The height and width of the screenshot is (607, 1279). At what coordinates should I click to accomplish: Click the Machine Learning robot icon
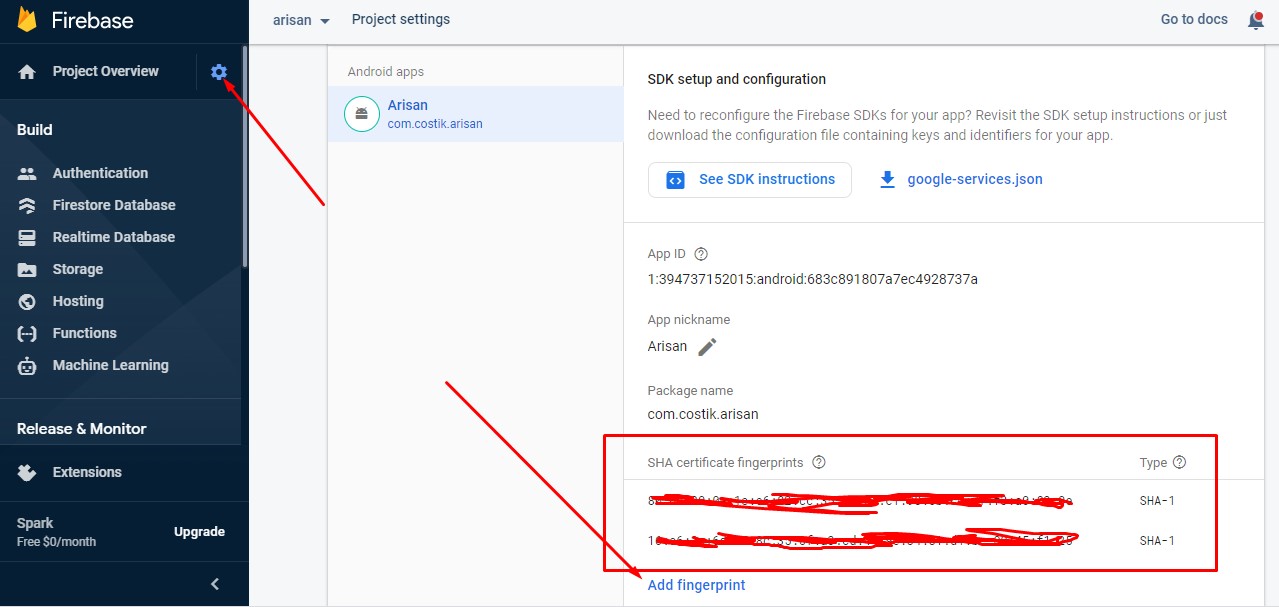(27, 365)
